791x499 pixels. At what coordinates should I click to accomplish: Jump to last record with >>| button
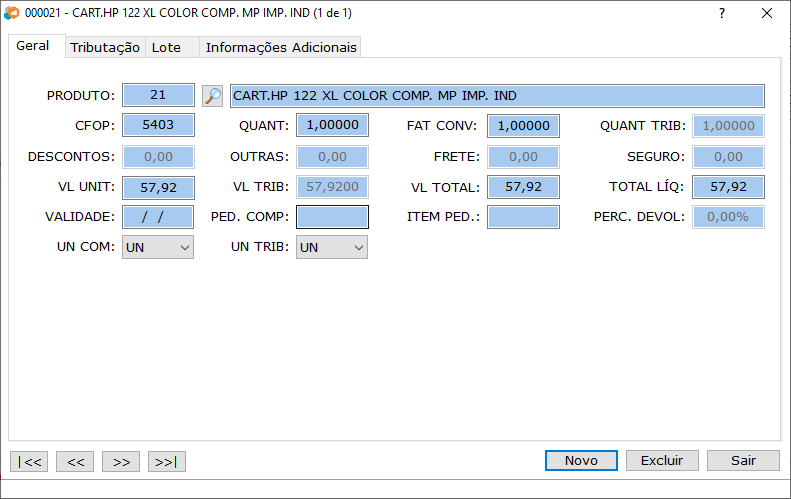pos(167,461)
